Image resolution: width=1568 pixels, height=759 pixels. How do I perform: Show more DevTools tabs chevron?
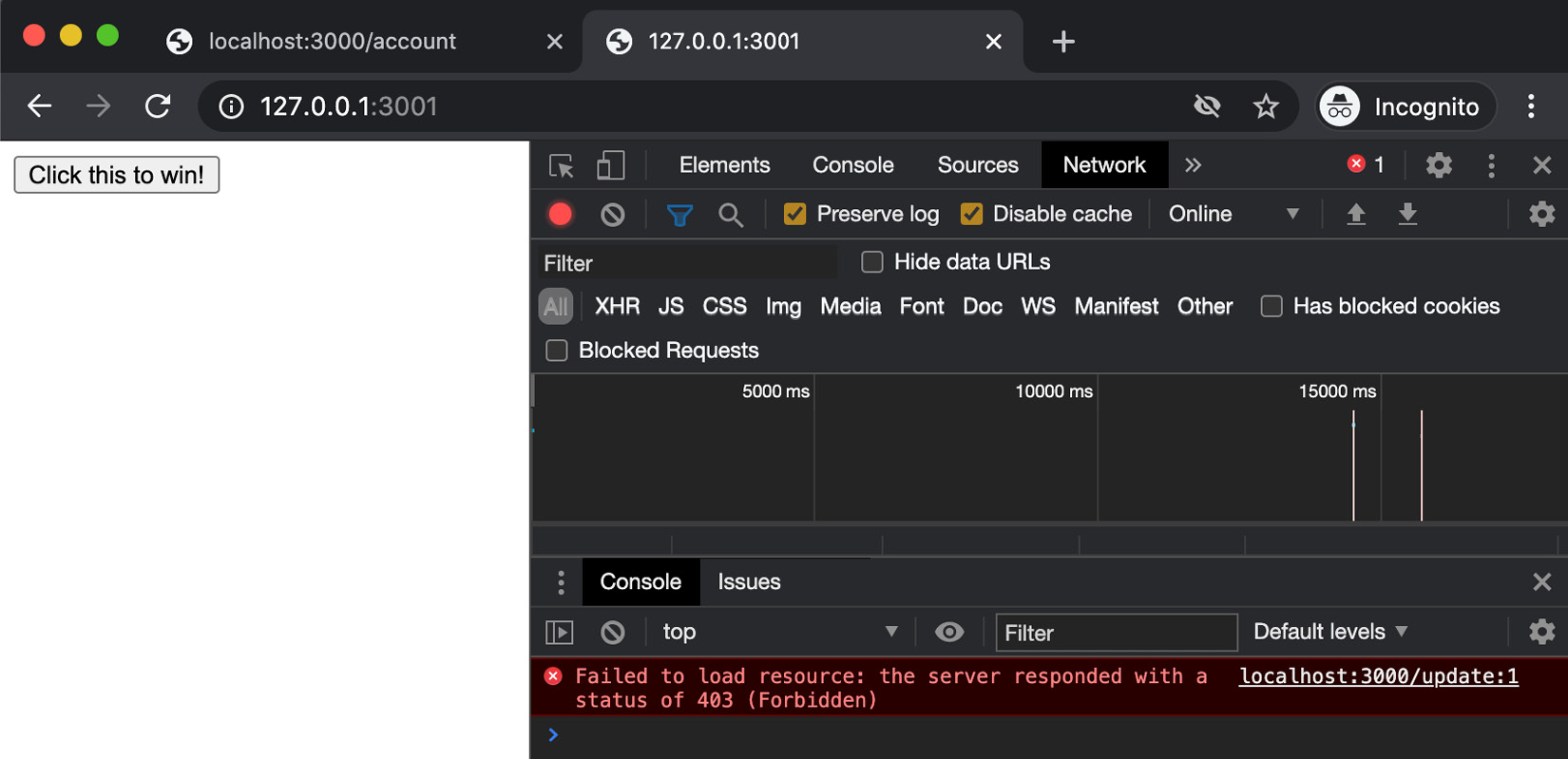[1193, 165]
